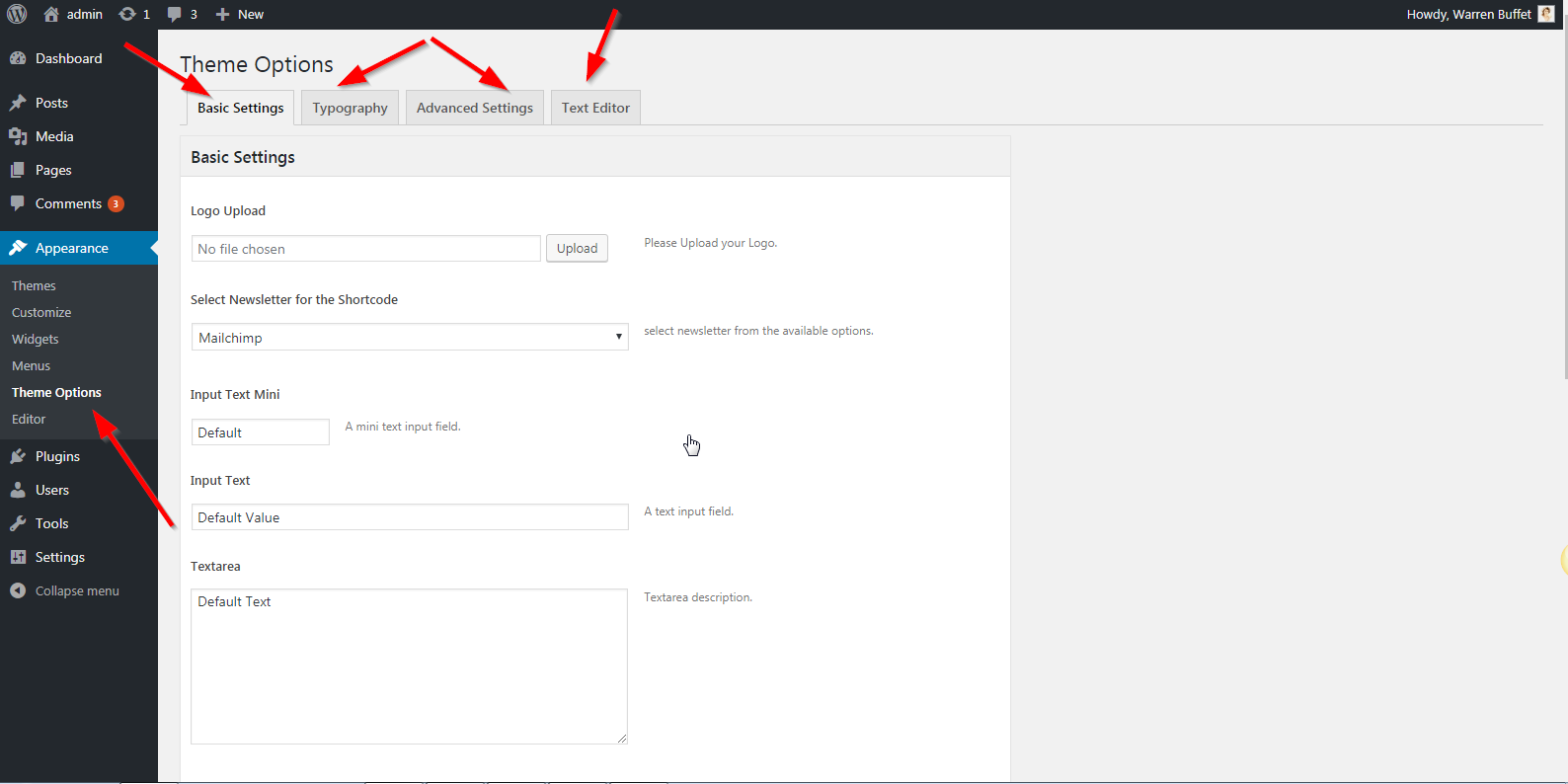
Task: Click the plus New icon in admin bar
Action: pos(222,14)
